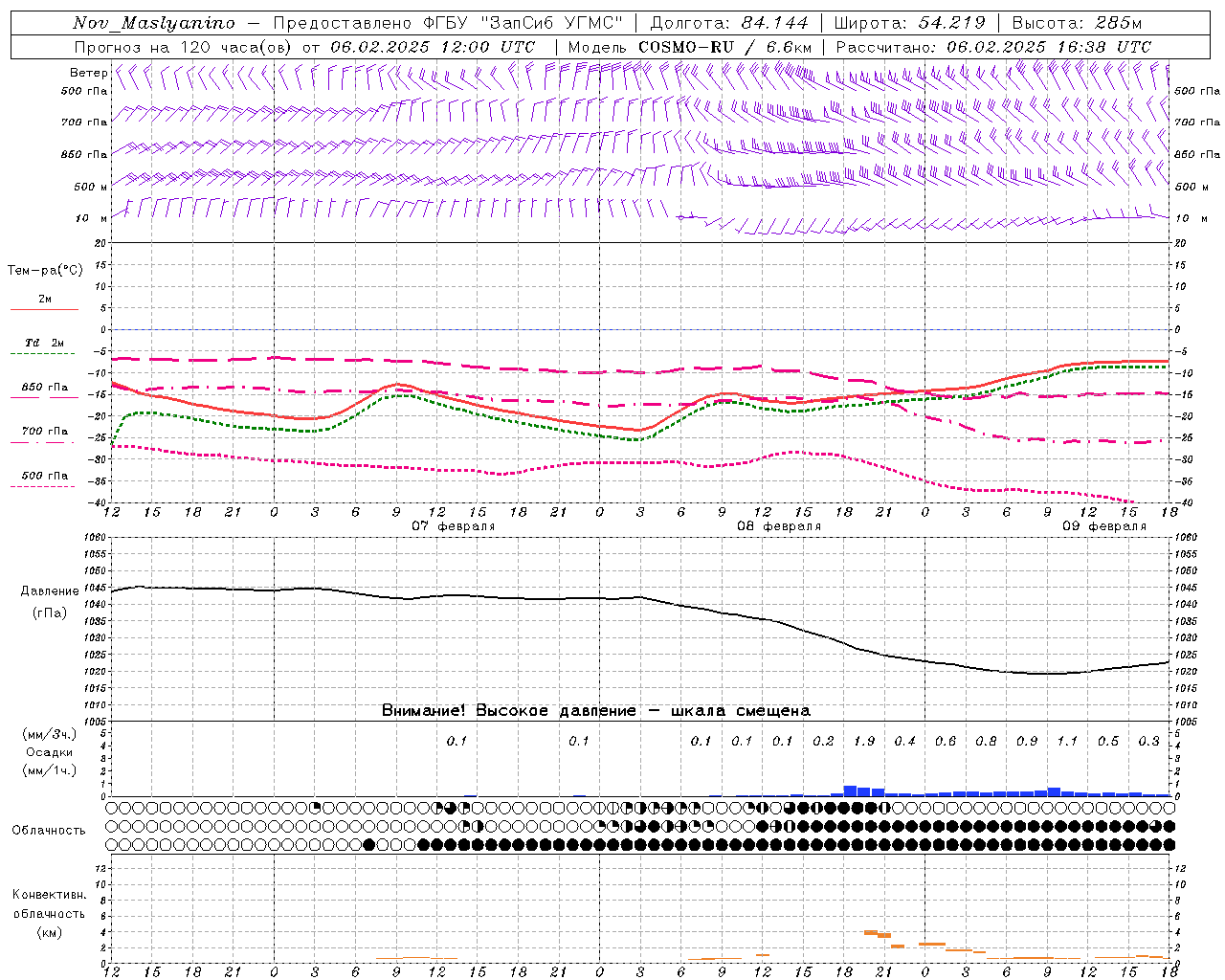This screenshot has height=980, width=1225.
Task: Click the "Рассчитано: 06.02.2025 16:38 UTC" timestamp
Action: (x=993, y=47)
